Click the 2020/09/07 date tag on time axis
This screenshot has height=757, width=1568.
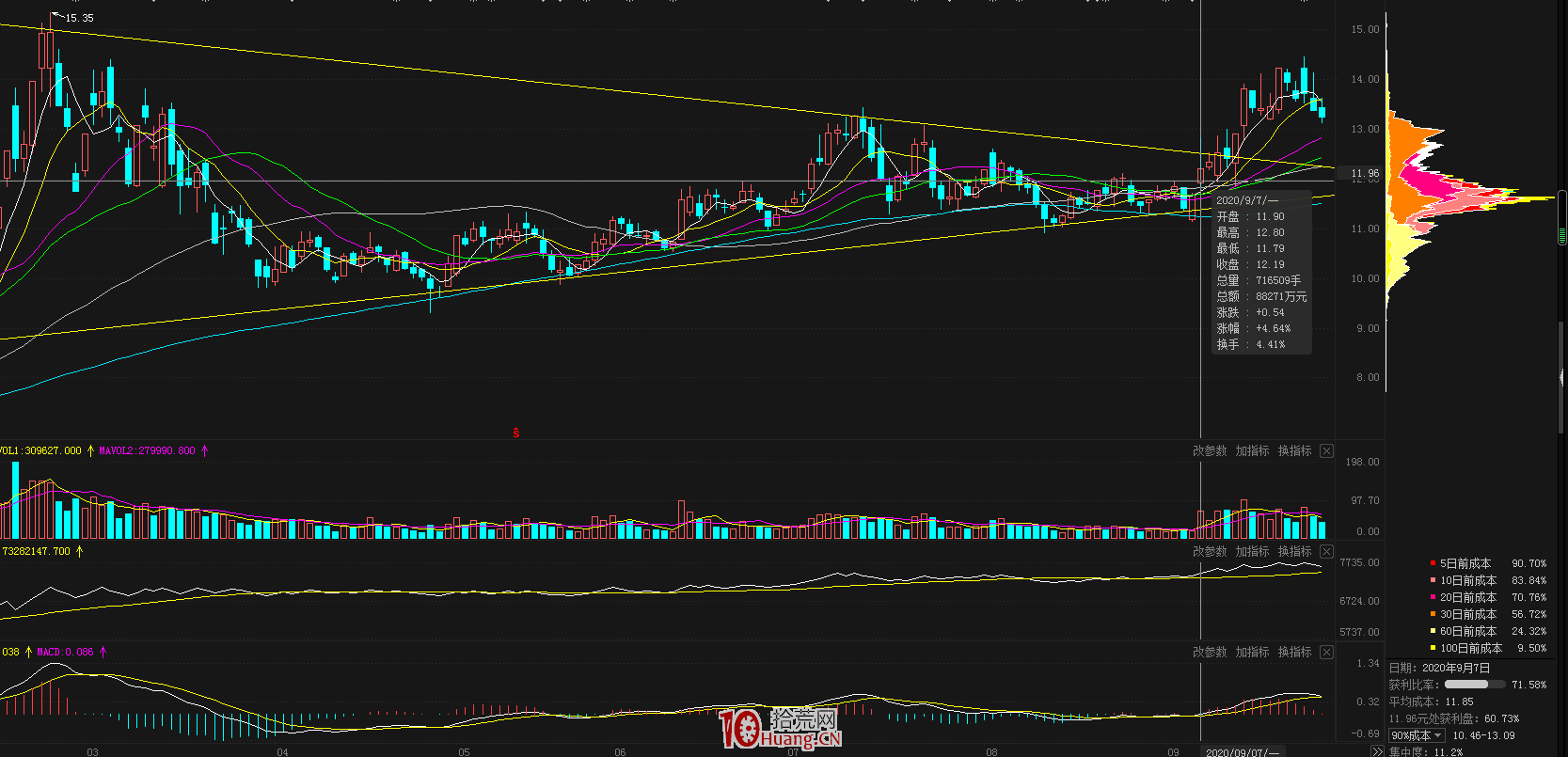point(1242,752)
